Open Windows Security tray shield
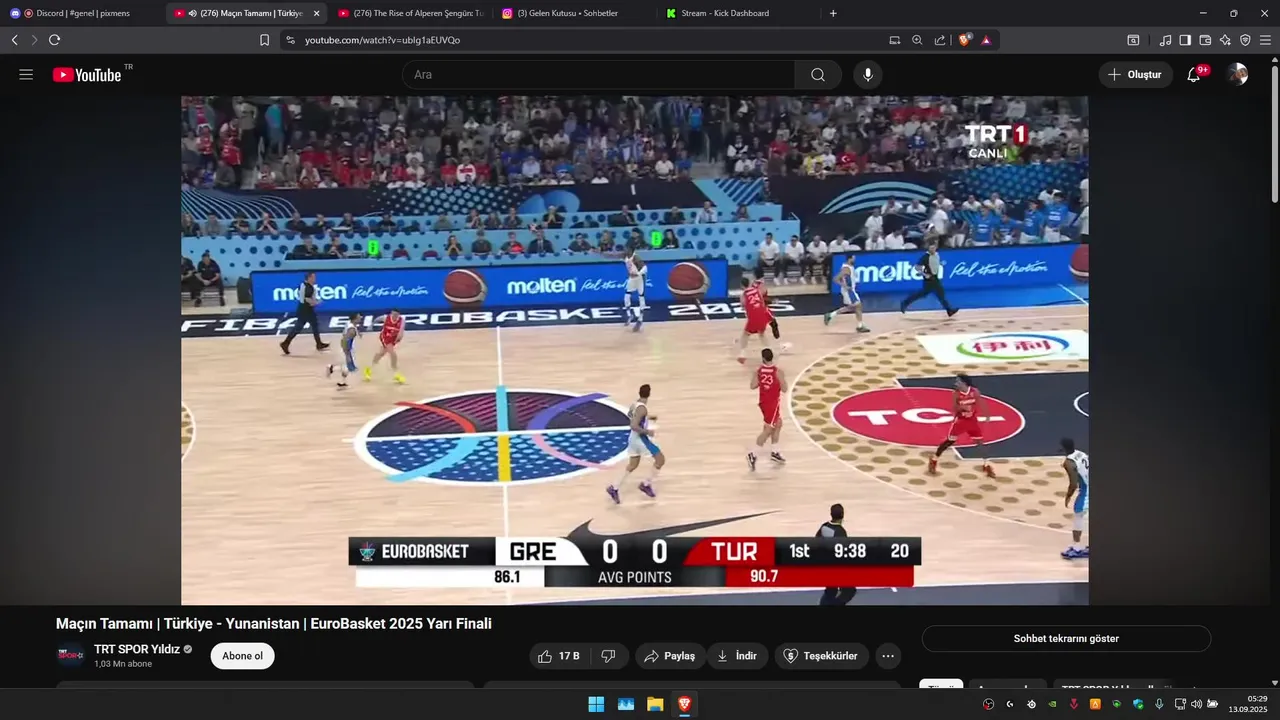Viewport: 1280px width, 720px height. (x=1138, y=704)
